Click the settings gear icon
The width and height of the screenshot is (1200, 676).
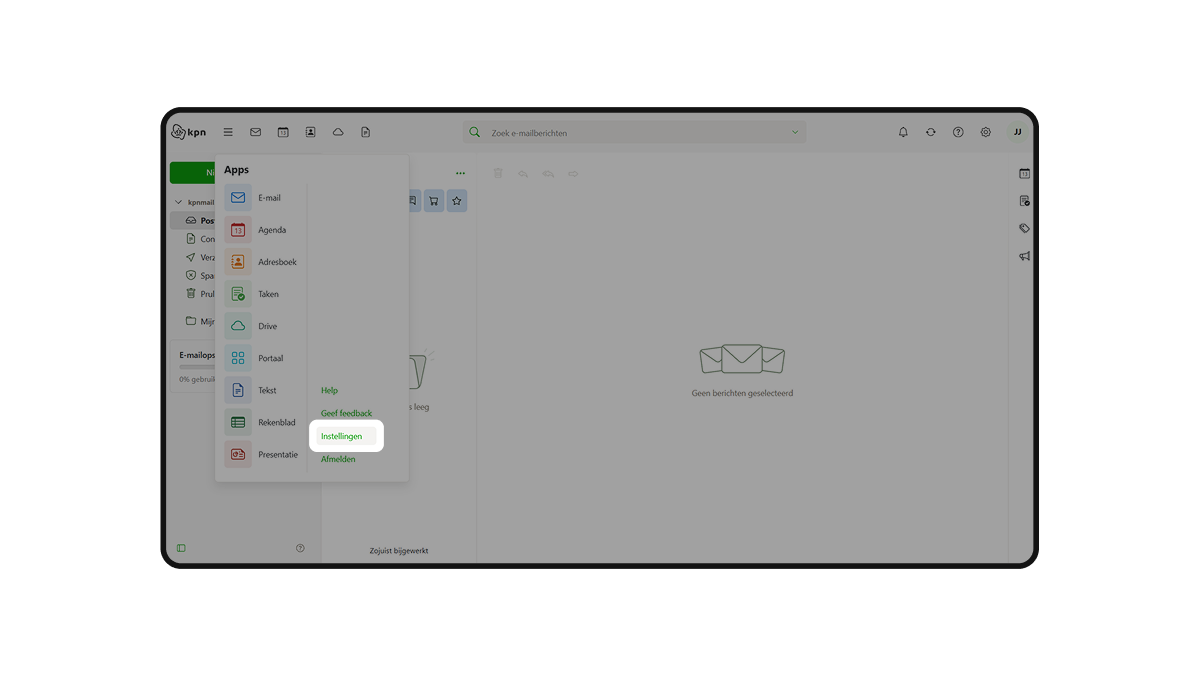tap(986, 132)
